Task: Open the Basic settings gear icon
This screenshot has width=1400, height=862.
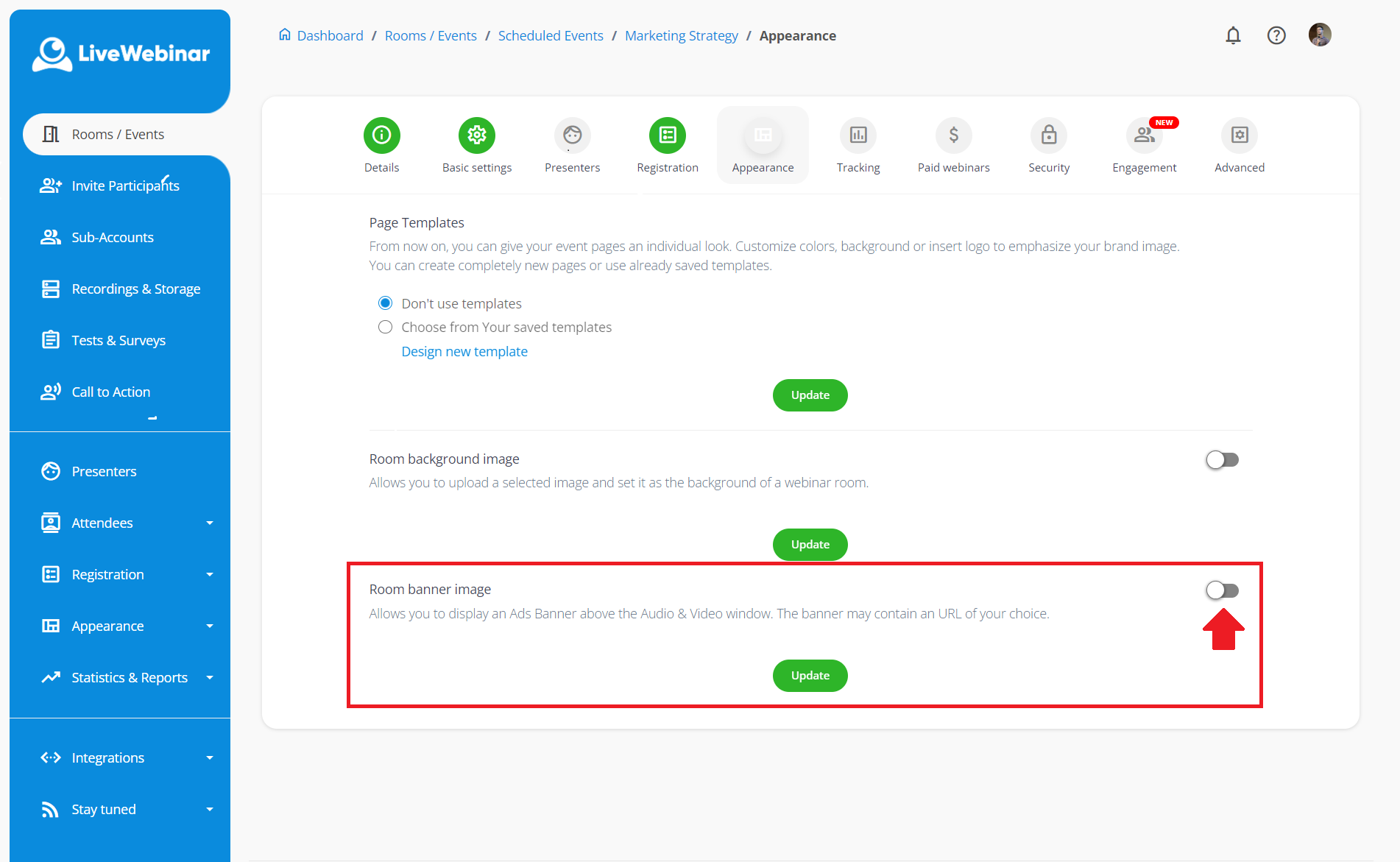Action: [477, 135]
